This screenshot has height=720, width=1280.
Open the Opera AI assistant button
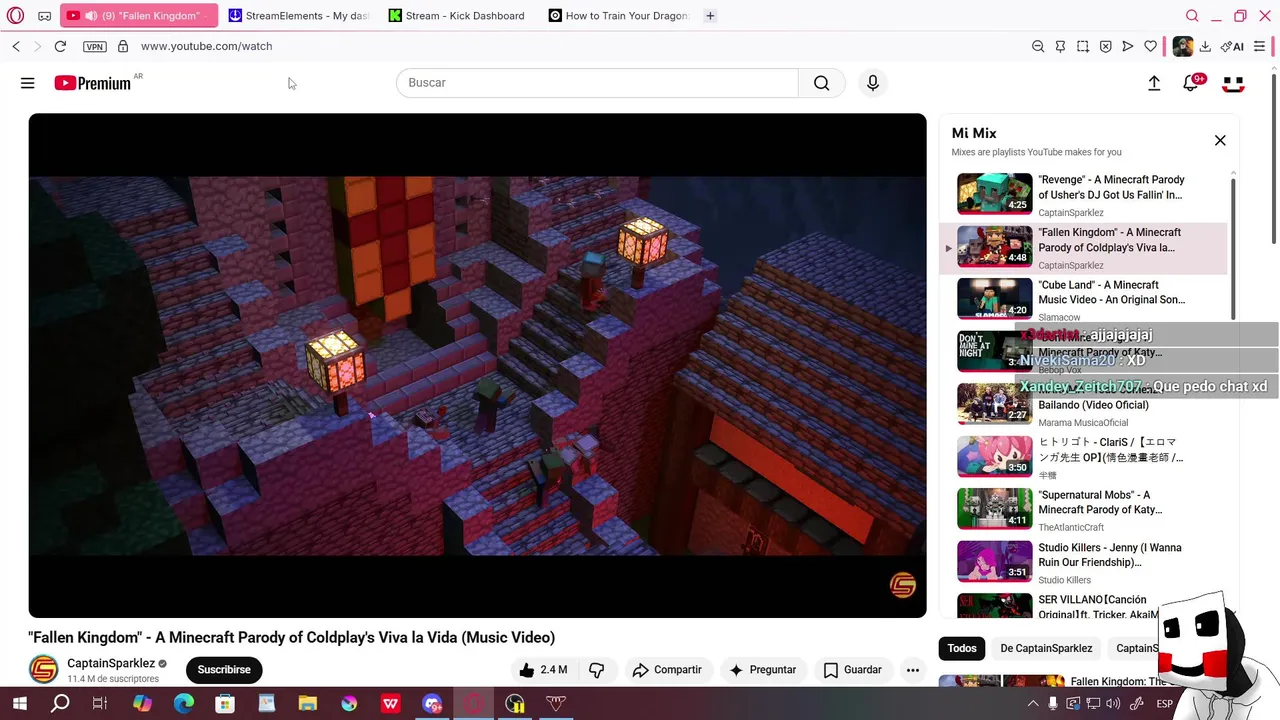pyautogui.click(x=1232, y=46)
